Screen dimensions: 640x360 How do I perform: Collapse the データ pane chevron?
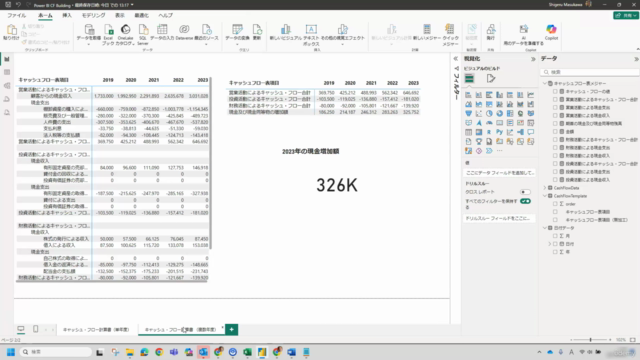click(x=636, y=59)
